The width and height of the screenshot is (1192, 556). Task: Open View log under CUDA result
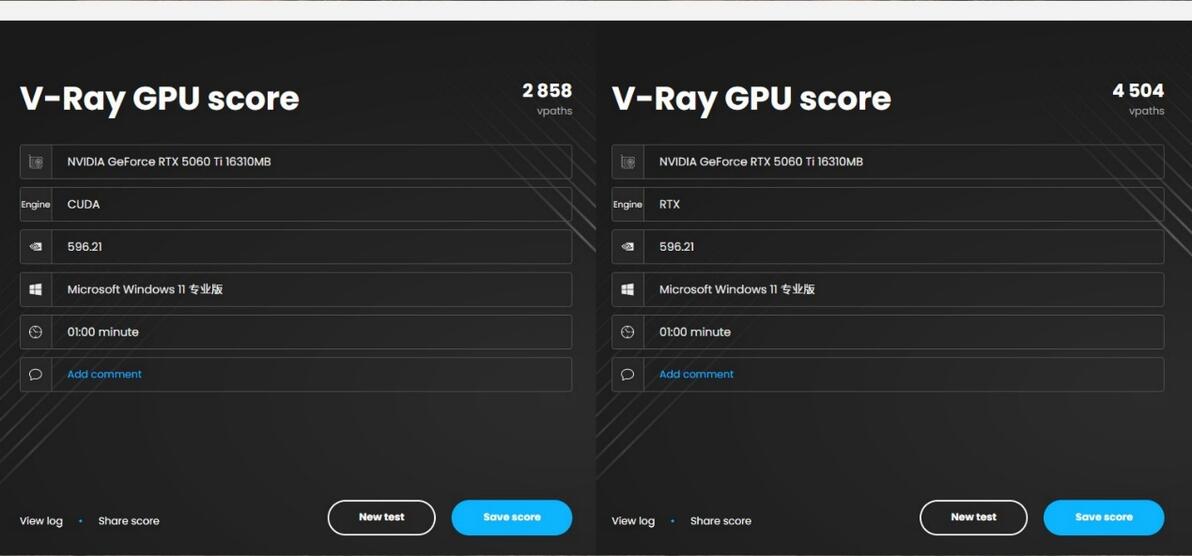pos(41,521)
